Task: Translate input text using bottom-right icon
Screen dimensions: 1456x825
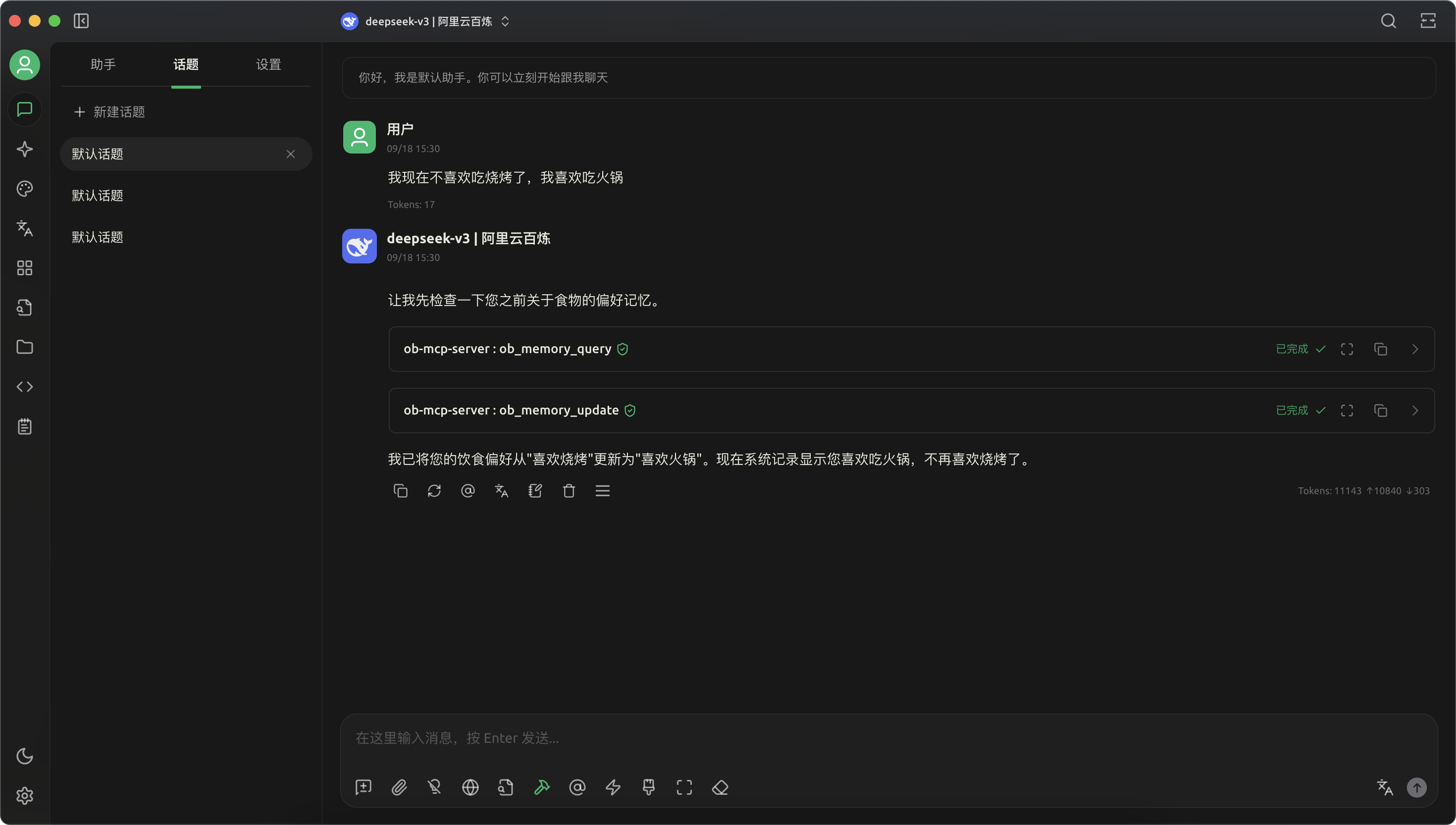Action: pyautogui.click(x=1385, y=787)
